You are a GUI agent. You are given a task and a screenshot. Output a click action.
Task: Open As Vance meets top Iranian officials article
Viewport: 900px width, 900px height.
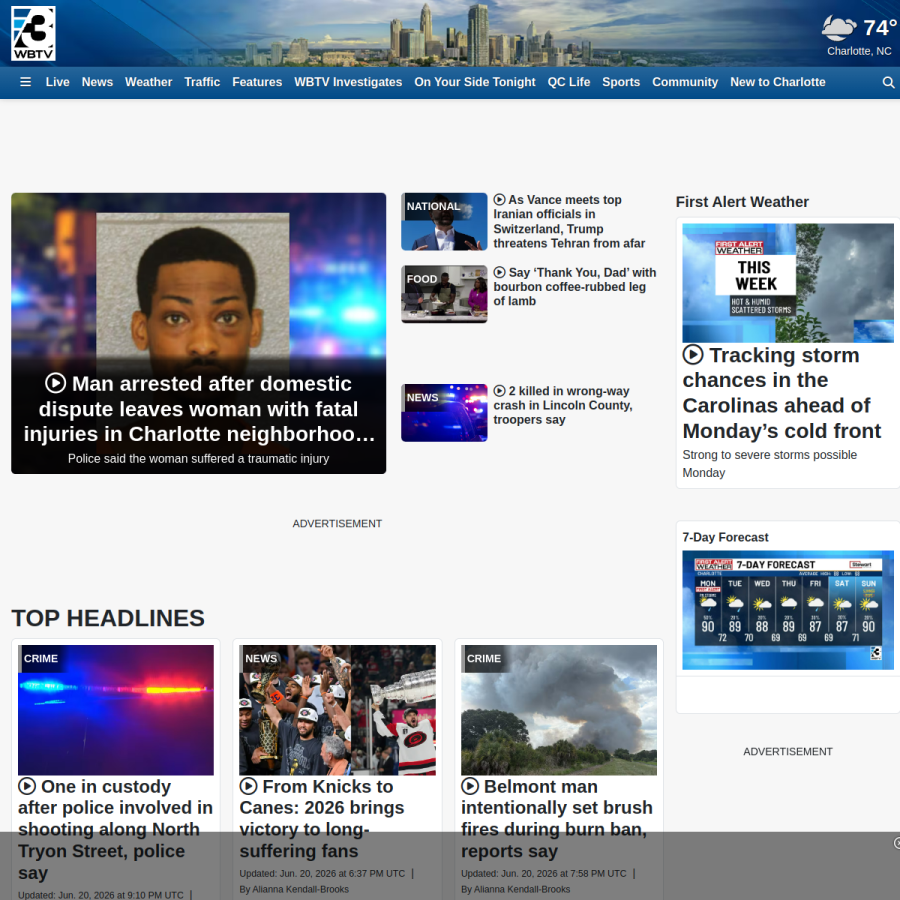[569, 222]
